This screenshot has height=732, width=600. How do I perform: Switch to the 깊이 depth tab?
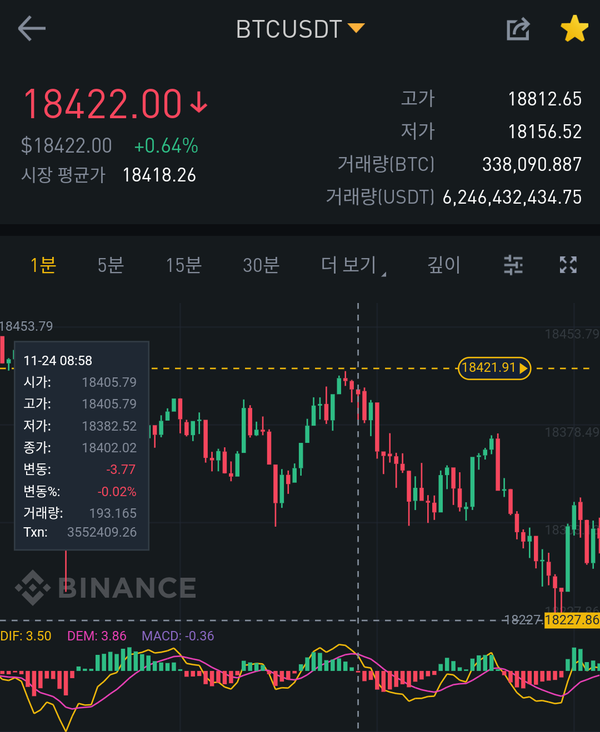coord(444,265)
